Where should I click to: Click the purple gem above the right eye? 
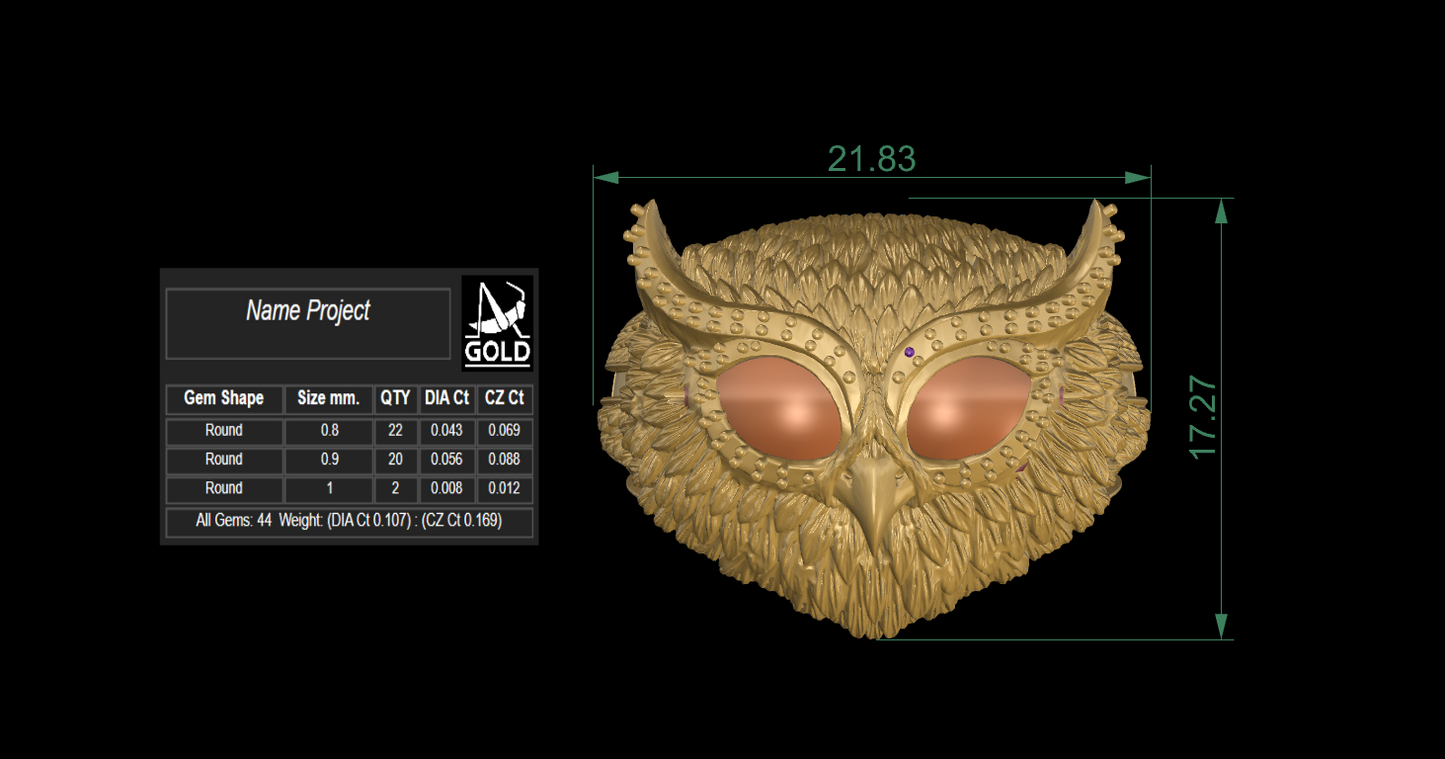point(910,352)
